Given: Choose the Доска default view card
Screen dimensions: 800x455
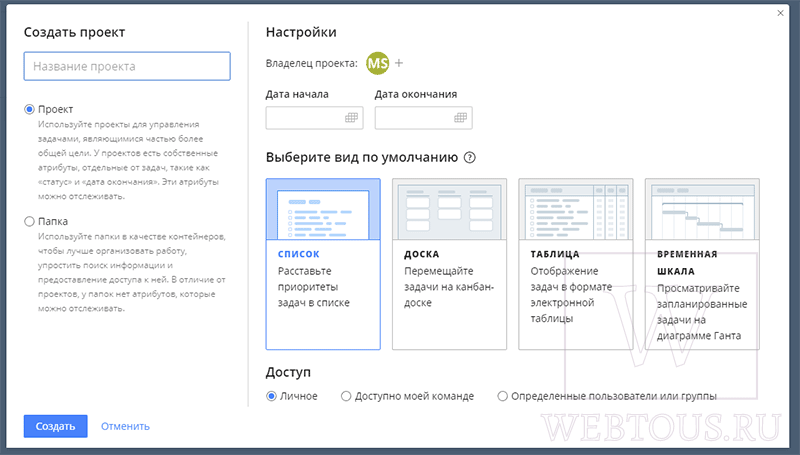Looking at the screenshot, I should click(449, 264).
